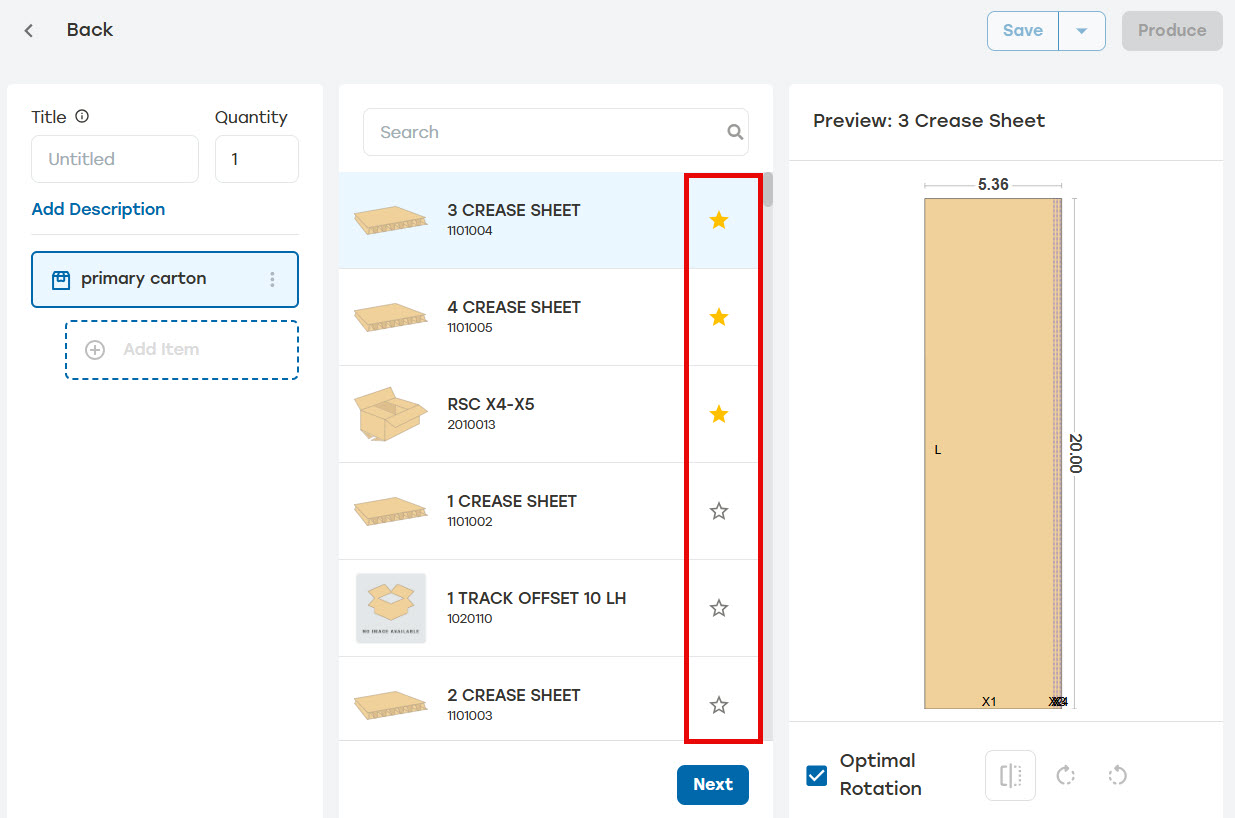Click the 20.00 length dimension
The image size is (1235, 818).
click(x=1075, y=453)
